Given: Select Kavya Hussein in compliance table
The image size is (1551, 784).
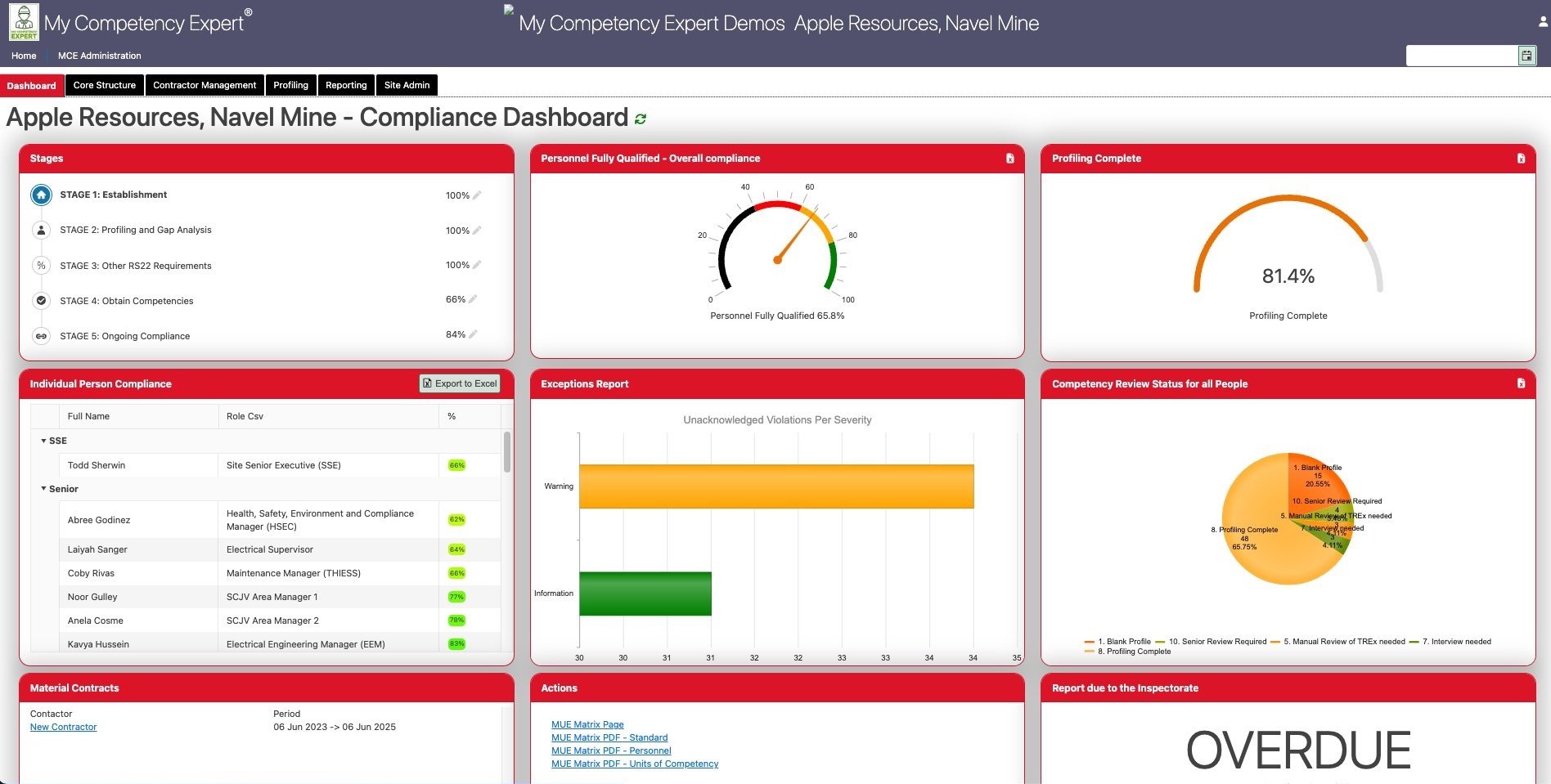Looking at the screenshot, I should click(98, 644).
